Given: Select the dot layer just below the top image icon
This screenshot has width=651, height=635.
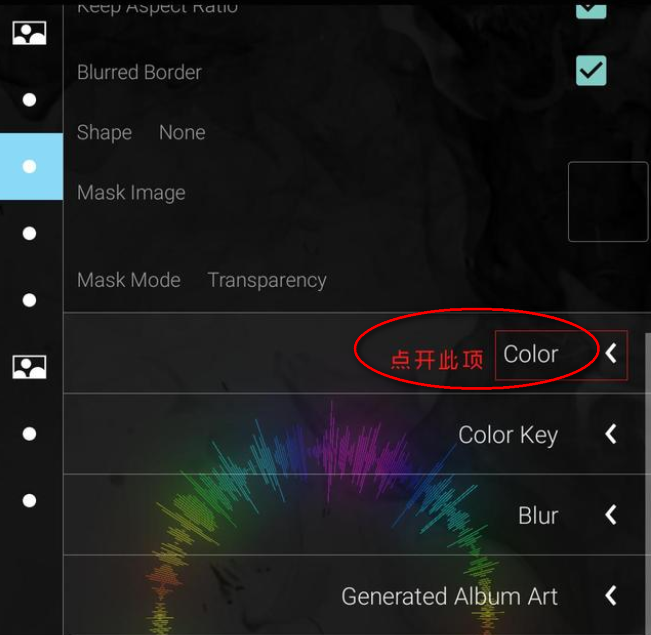Looking at the screenshot, I should [29, 100].
